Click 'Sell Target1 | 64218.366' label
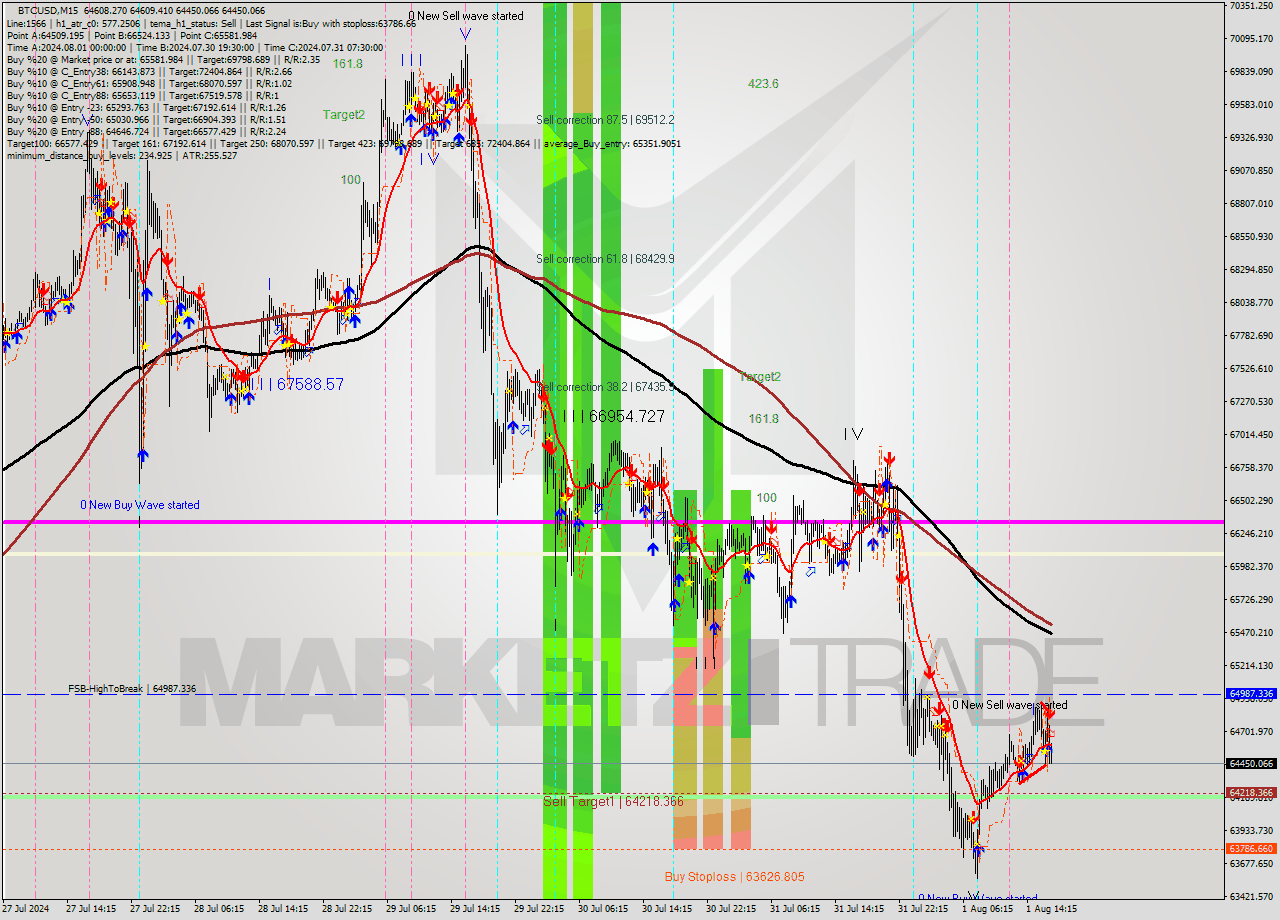The width and height of the screenshot is (1280, 920). click(x=613, y=802)
